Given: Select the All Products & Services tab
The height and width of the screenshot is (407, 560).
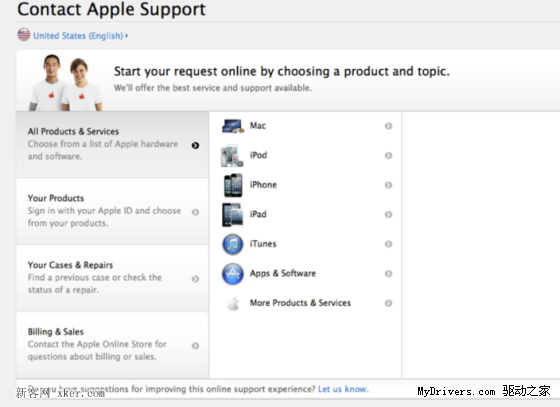Looking at the screenshot, I should click(x=112, y=145).
